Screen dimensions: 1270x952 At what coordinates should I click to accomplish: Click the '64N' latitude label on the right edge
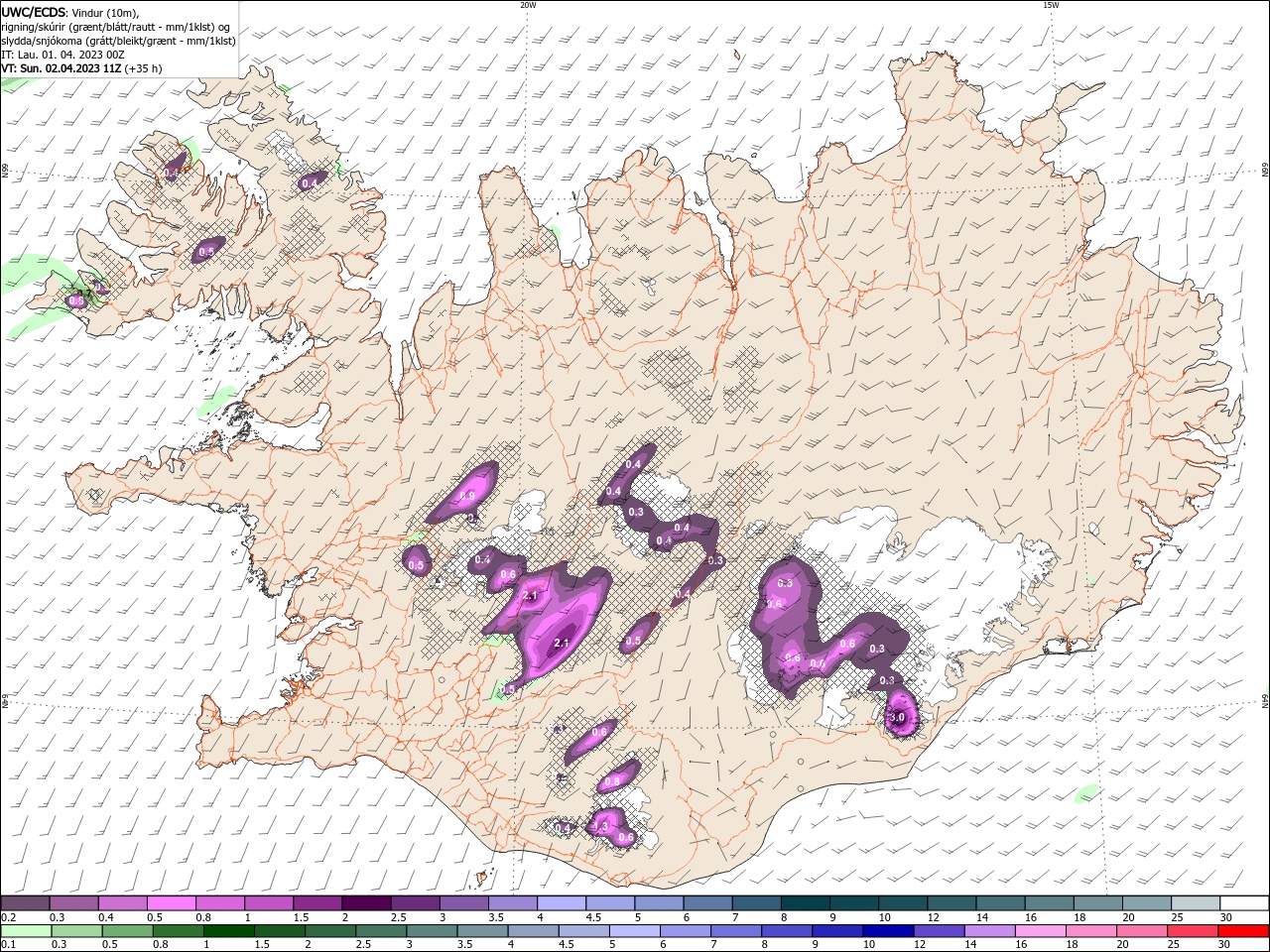[1265, 701]
